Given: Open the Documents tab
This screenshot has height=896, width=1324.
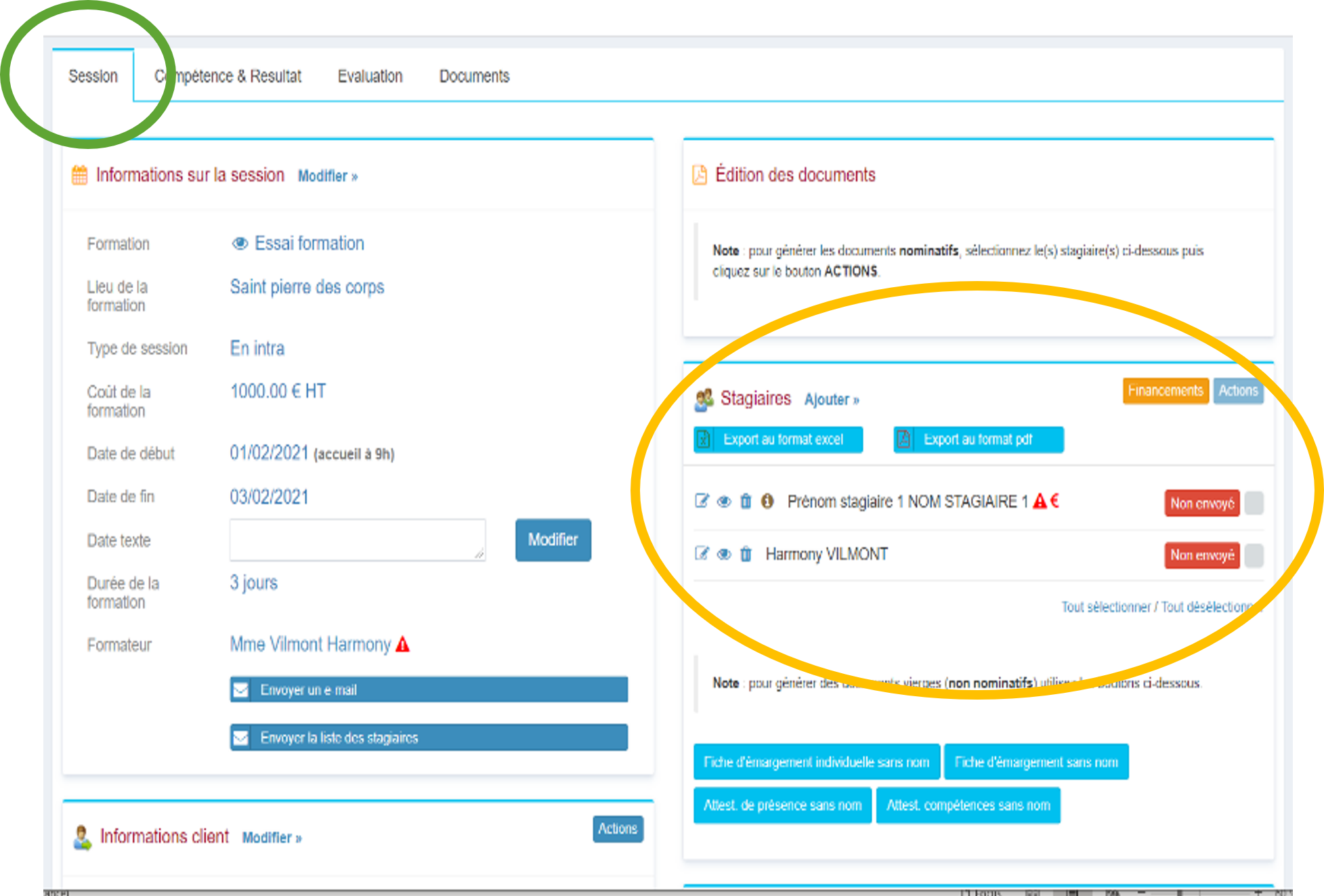Looking at the screenshot, I should pyautogui.click(x=474, y=76).
